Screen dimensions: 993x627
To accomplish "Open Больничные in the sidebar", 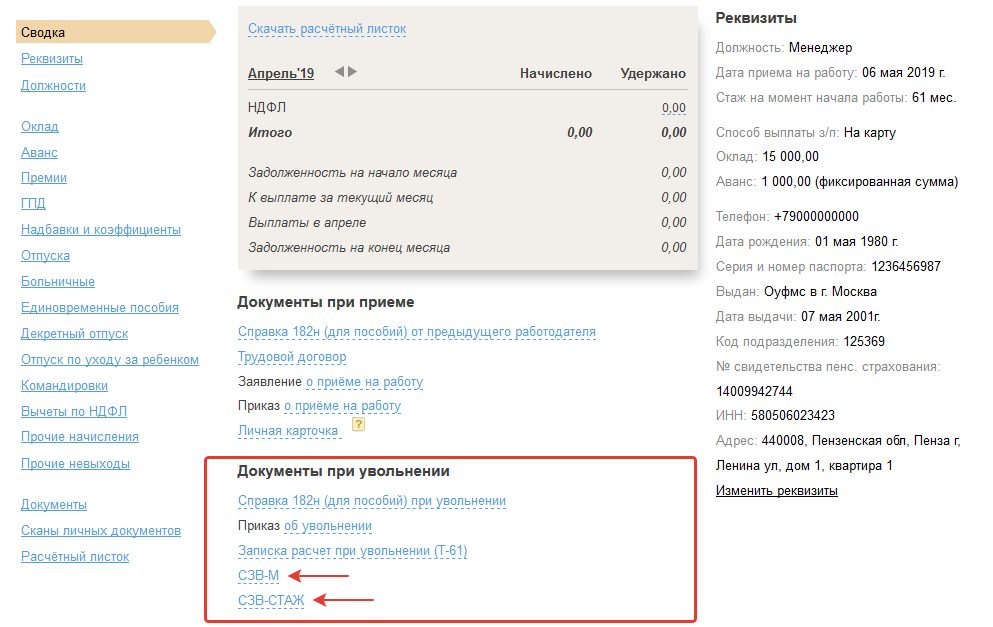I will (58, 281).
